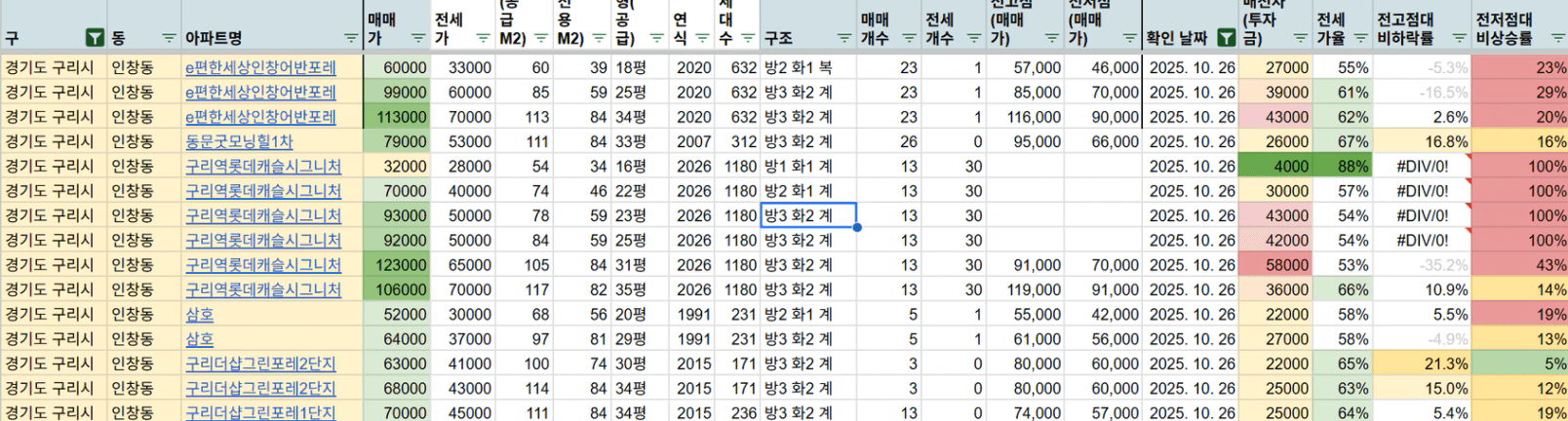Select 연식 cell 2007
Viewport: 1568px width, 421px height.
pyautogui.click(x=692, y=141)
